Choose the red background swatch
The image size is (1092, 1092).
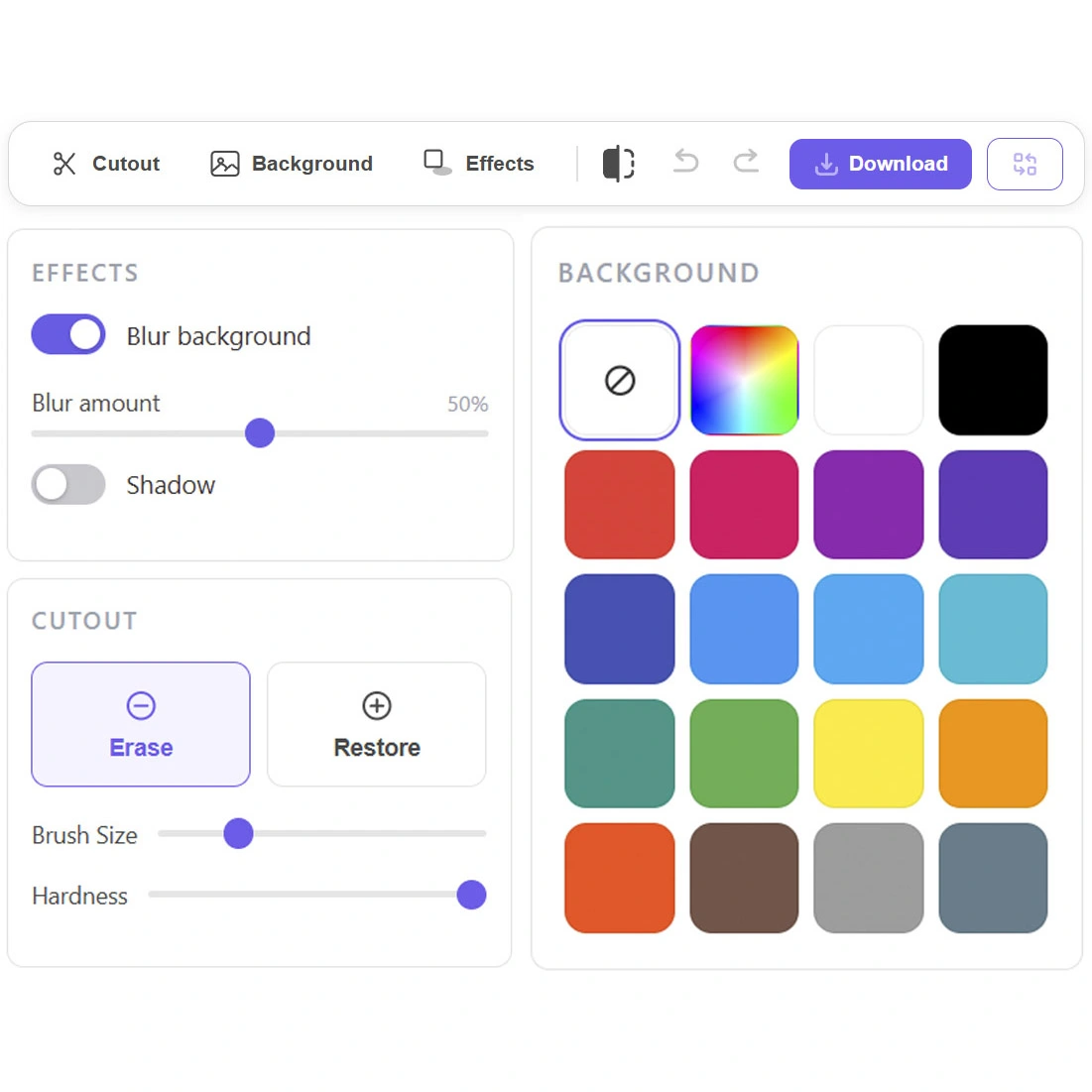click(620, 504)
